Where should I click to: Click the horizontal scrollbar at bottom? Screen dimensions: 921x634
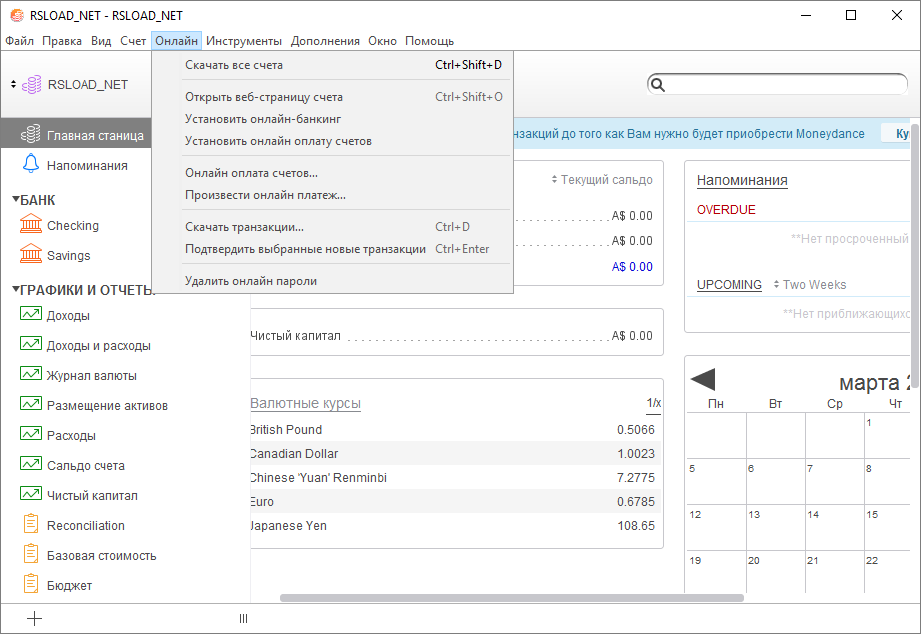coord(511,598)
